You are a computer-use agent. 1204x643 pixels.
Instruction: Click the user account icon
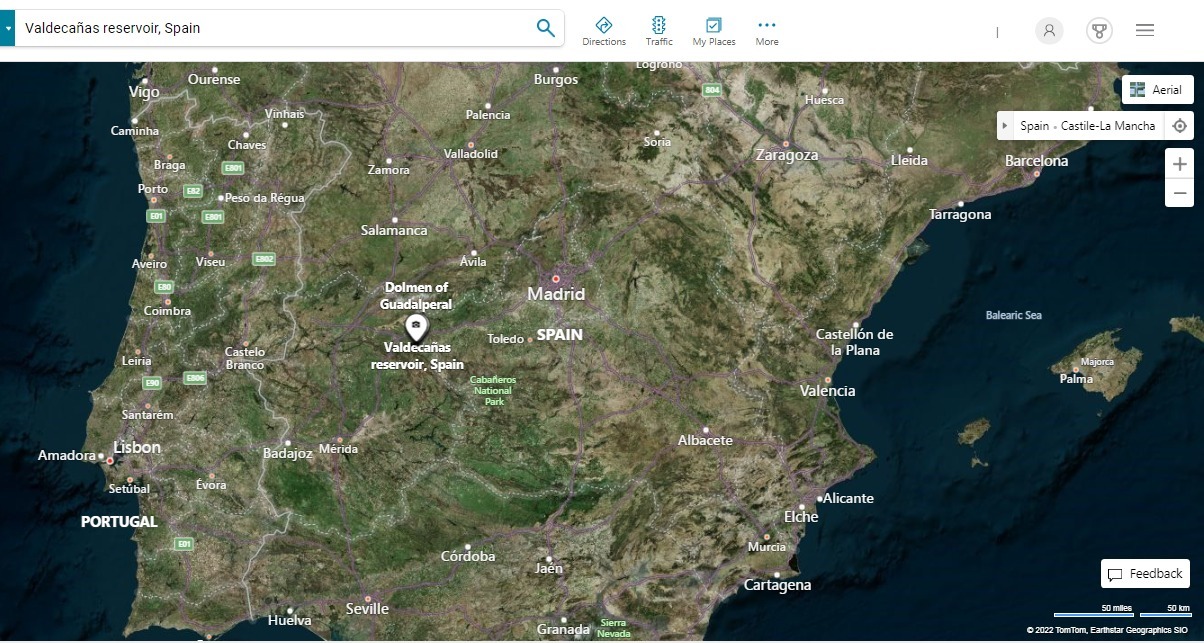point(1049,30)
